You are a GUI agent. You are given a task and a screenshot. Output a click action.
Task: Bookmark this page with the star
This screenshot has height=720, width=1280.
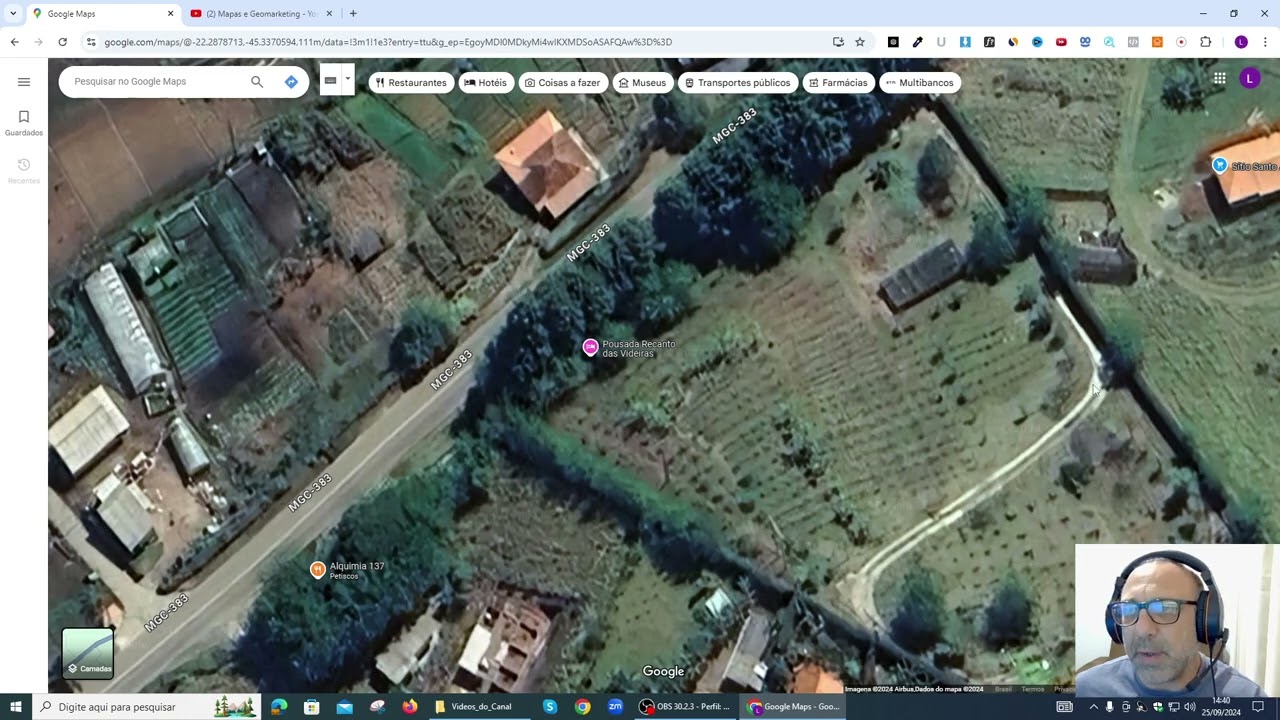coord(860,42)
